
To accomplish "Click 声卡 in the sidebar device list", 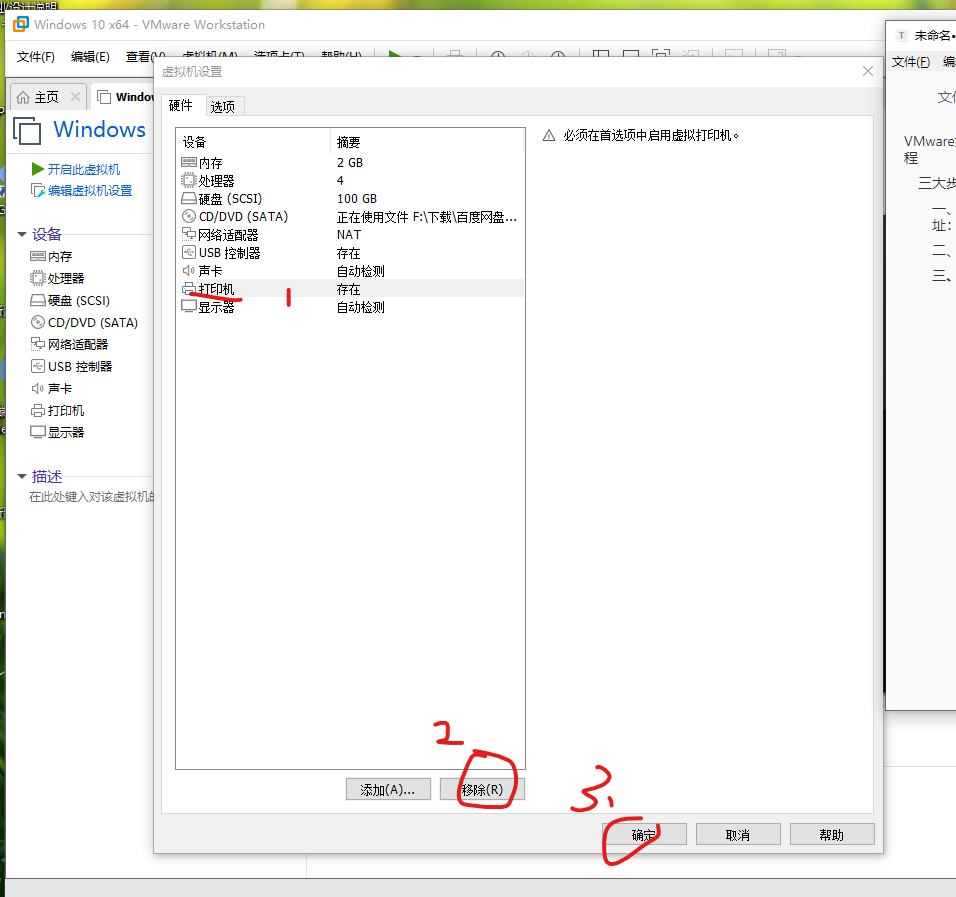I will pyautogui.click(x=60, y=388).
